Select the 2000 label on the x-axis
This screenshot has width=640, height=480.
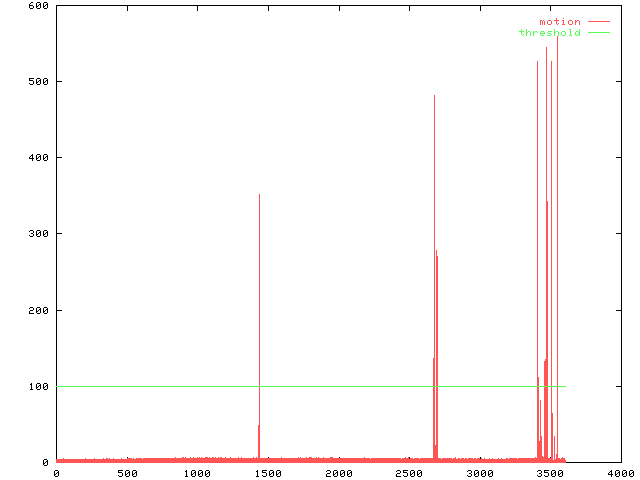pos(338,473)
